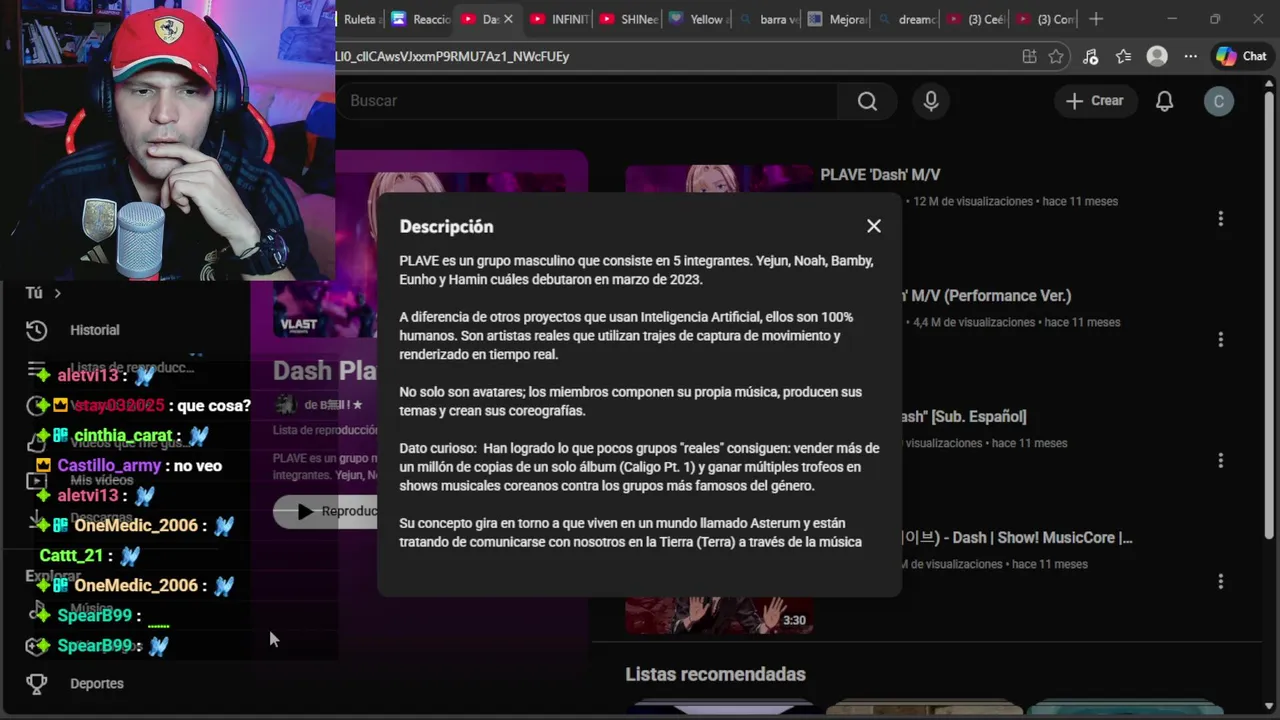The height and width of the screenshot is (720, 1280).
Task: Switch to the Ruleta browser tab
Action: pos(361,19)
